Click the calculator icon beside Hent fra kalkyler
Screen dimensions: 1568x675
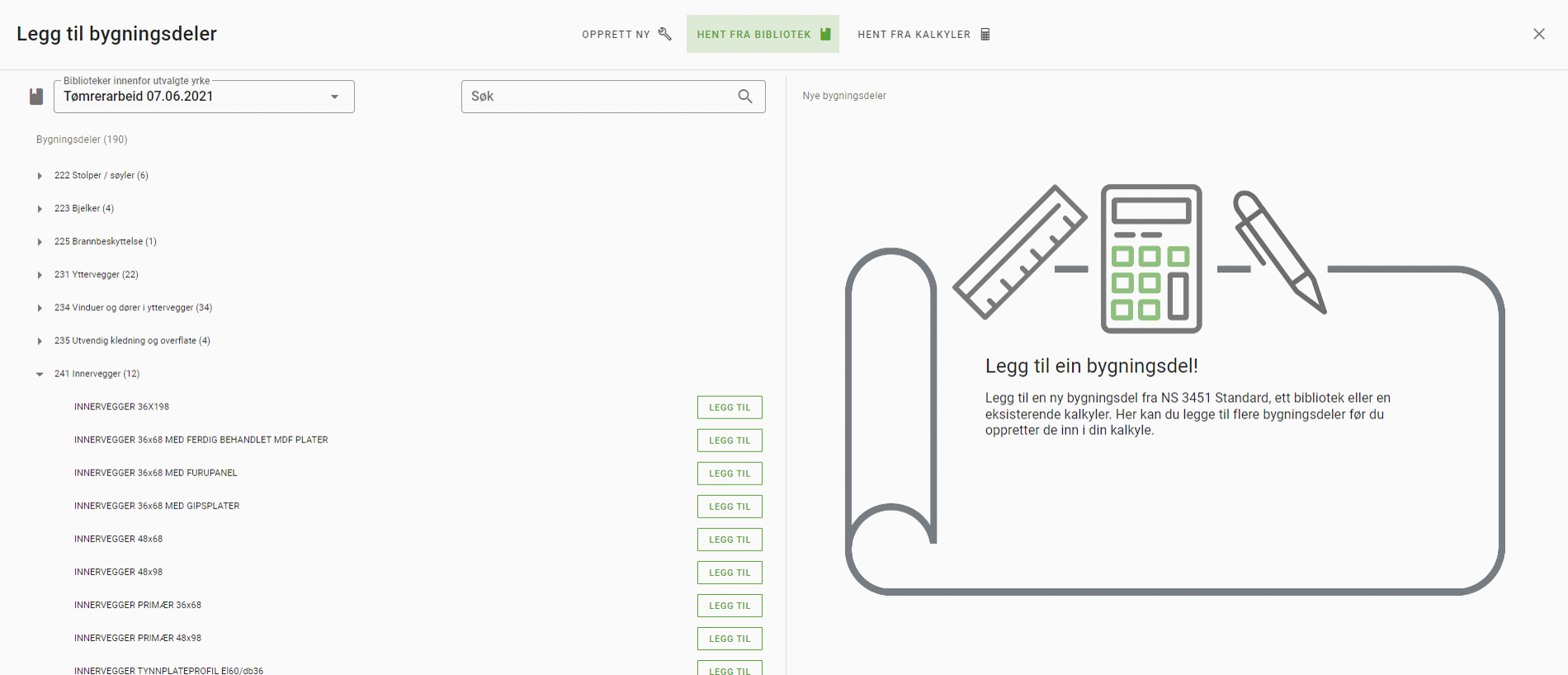click(x=985, y=34)
